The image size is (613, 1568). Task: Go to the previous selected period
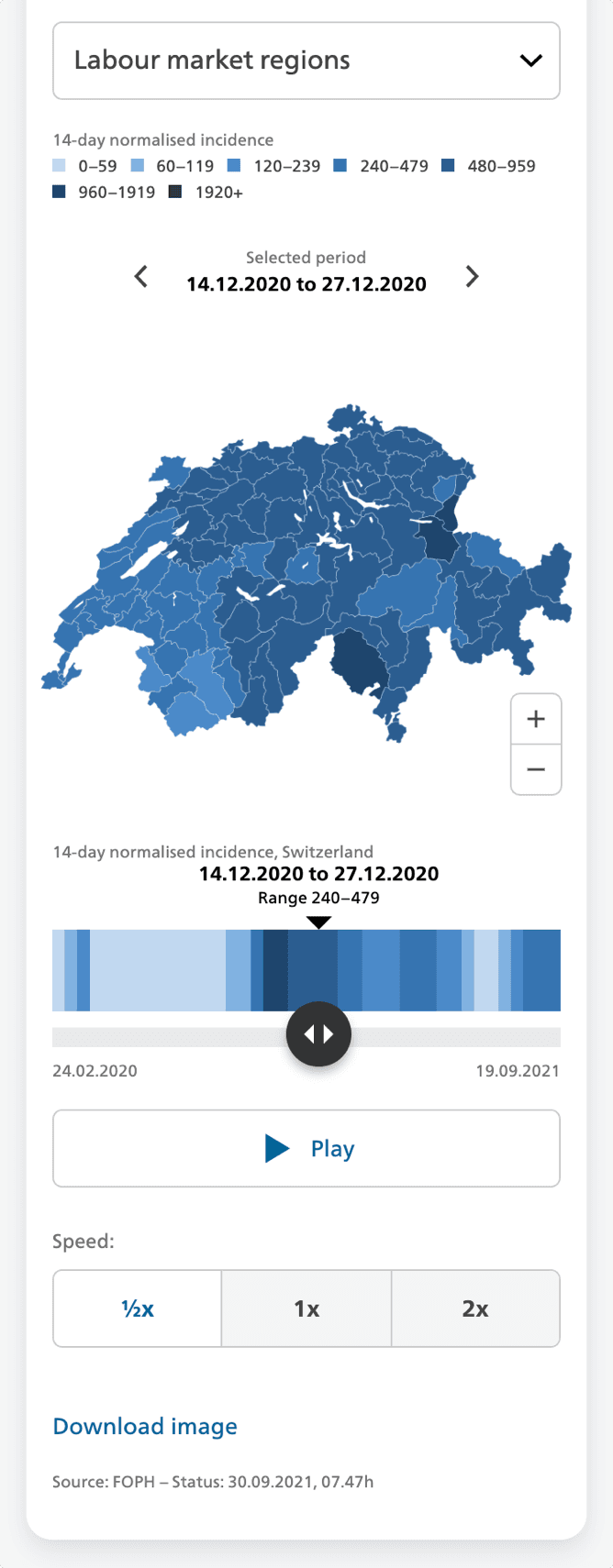pos(141,276)
